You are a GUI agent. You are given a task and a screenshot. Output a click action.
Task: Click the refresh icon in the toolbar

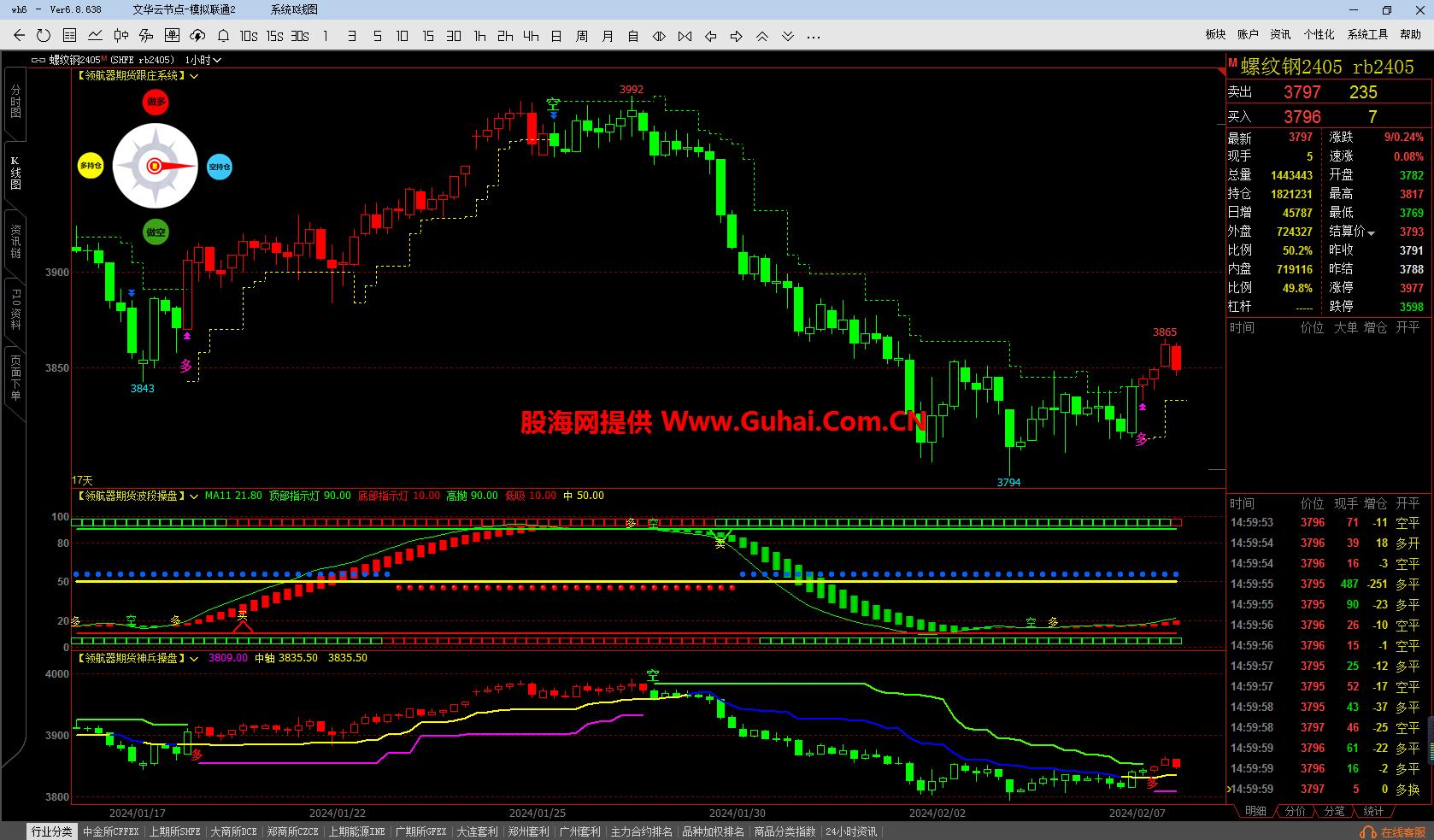click(x=44, y=36)
